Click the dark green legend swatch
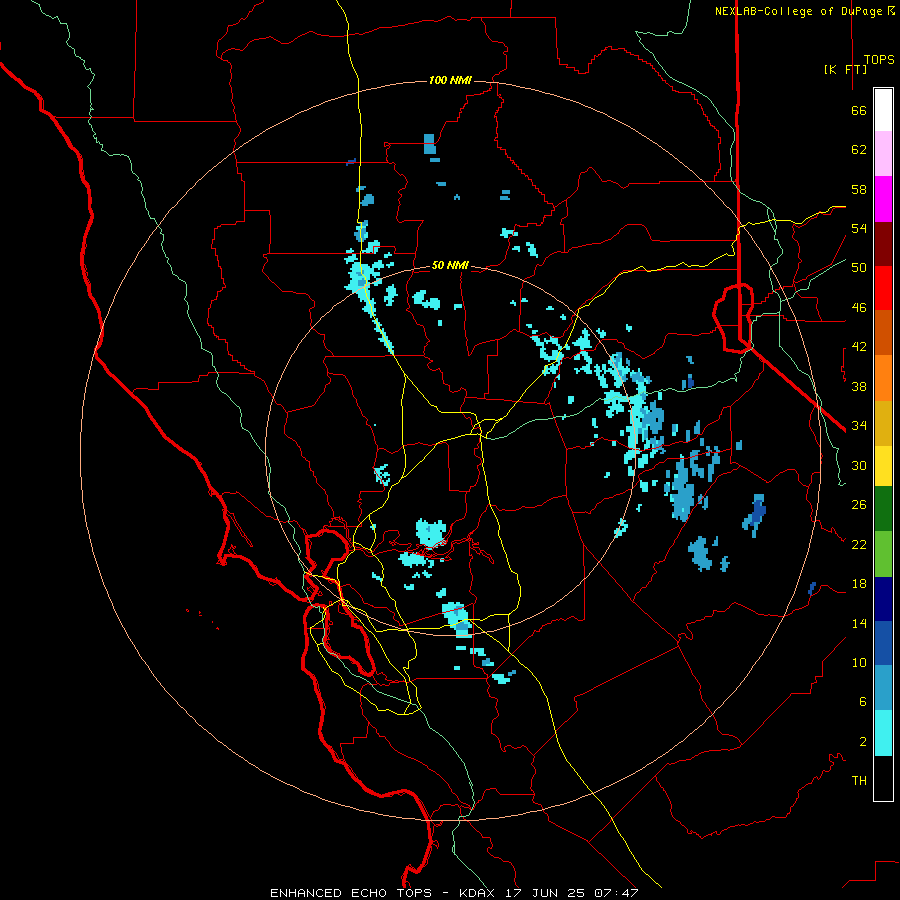Viewport: 900px width, 900px height. tap(883, 509)
